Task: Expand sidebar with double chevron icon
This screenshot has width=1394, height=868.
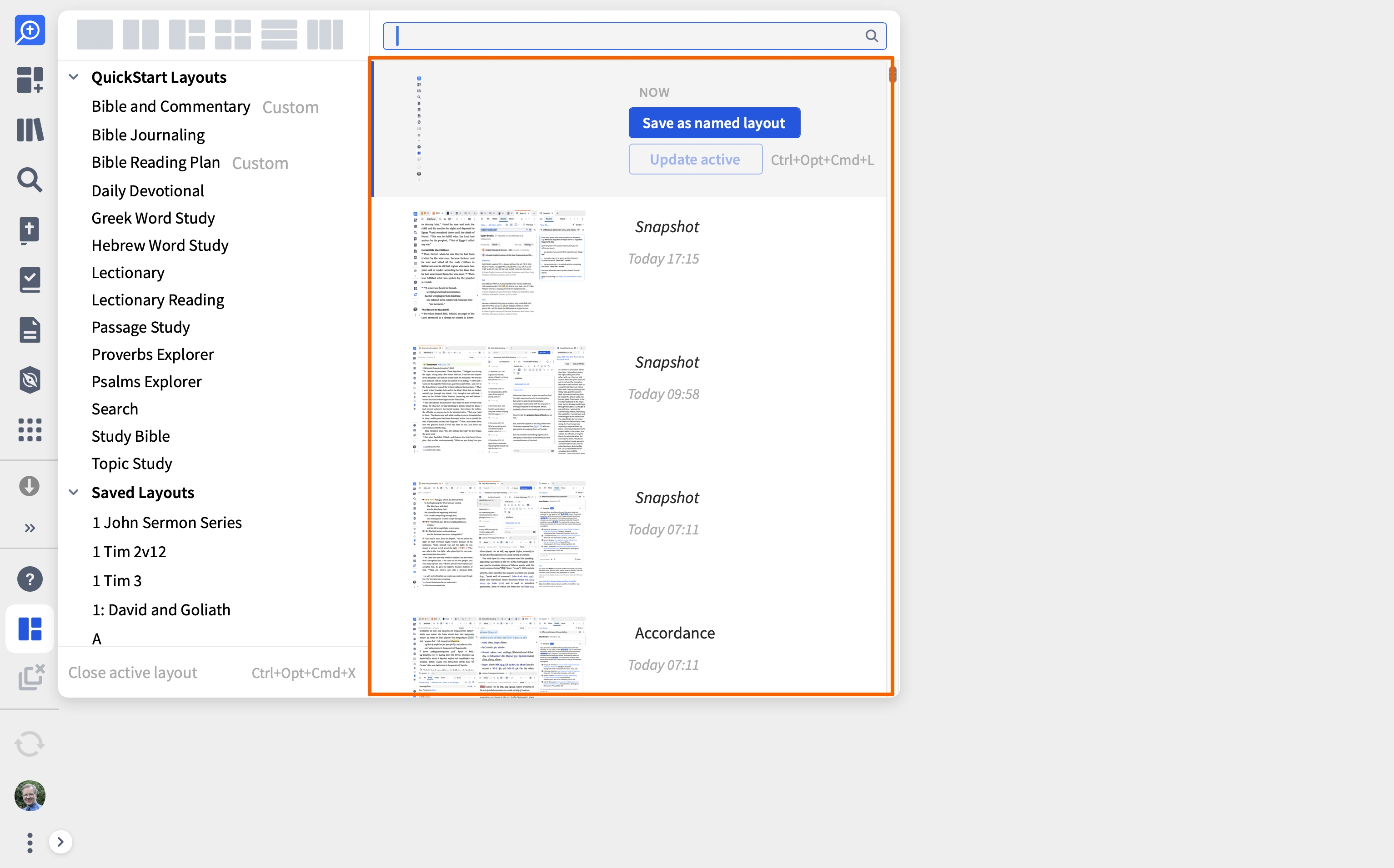Action: 30,528
